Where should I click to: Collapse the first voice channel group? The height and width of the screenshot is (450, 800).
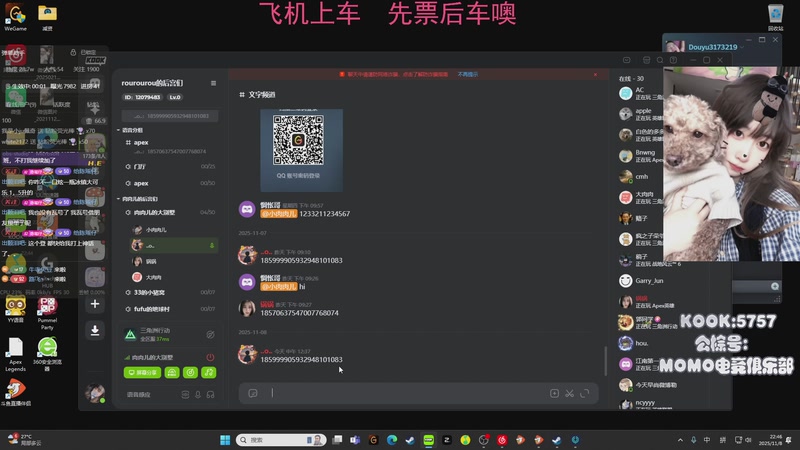[x=131, y=130]
